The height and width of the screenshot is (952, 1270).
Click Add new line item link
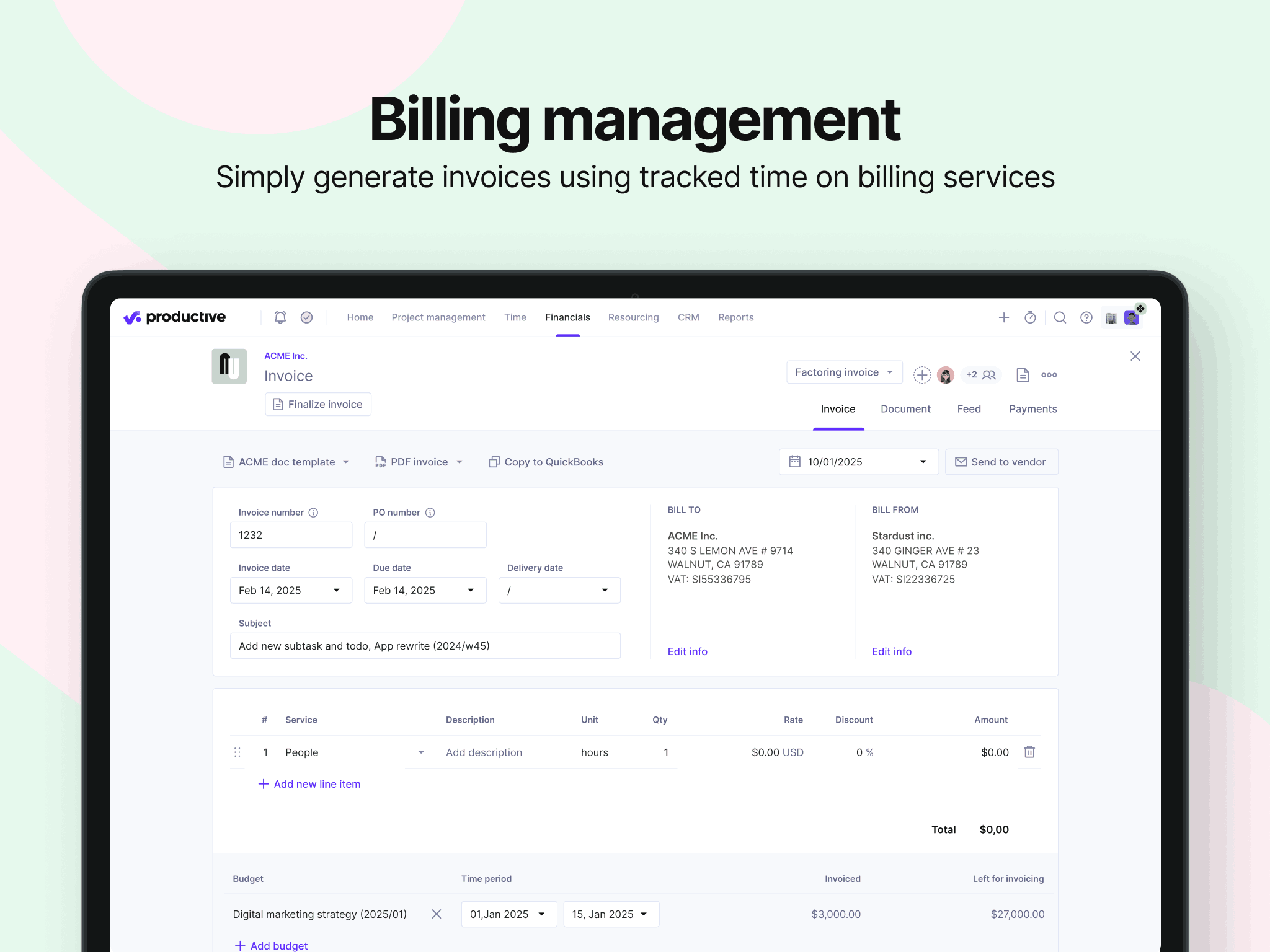(x=309, y=784)
